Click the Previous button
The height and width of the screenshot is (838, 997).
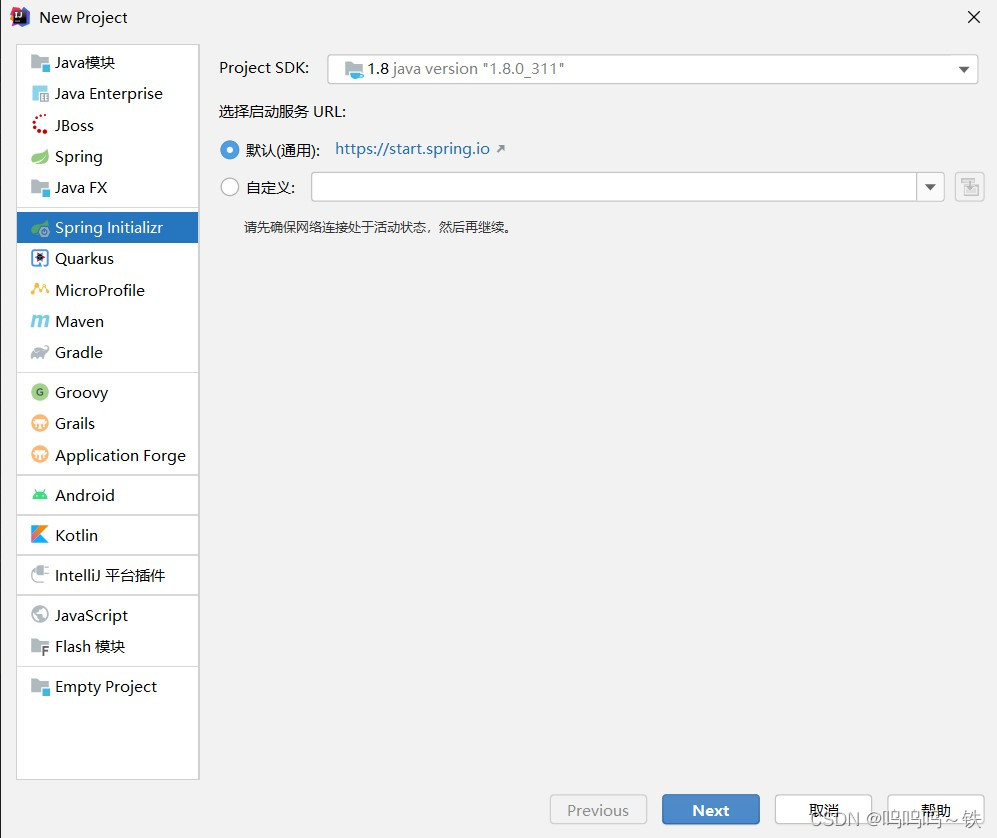598,809
